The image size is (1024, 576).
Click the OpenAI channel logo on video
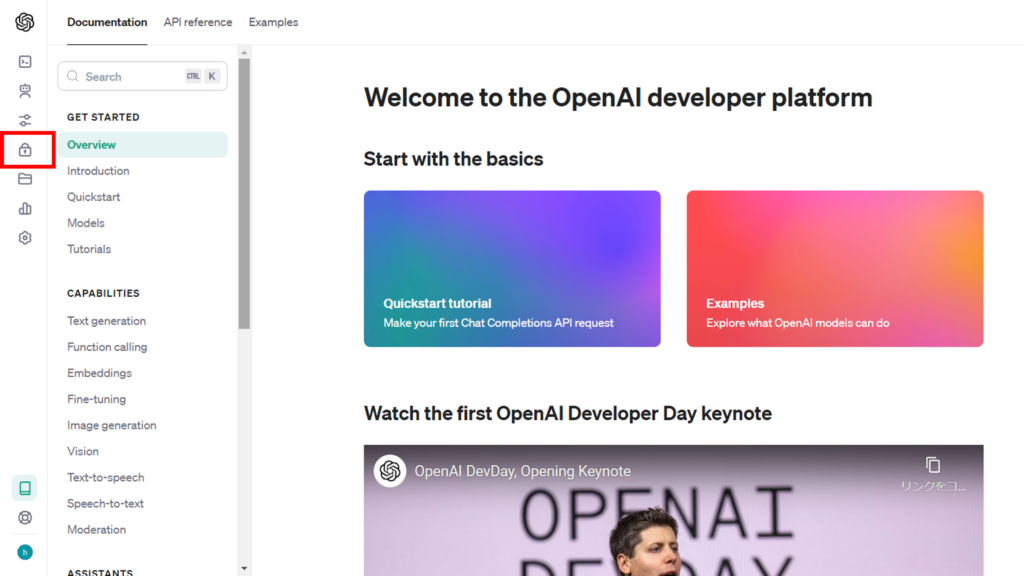(390, 471)
